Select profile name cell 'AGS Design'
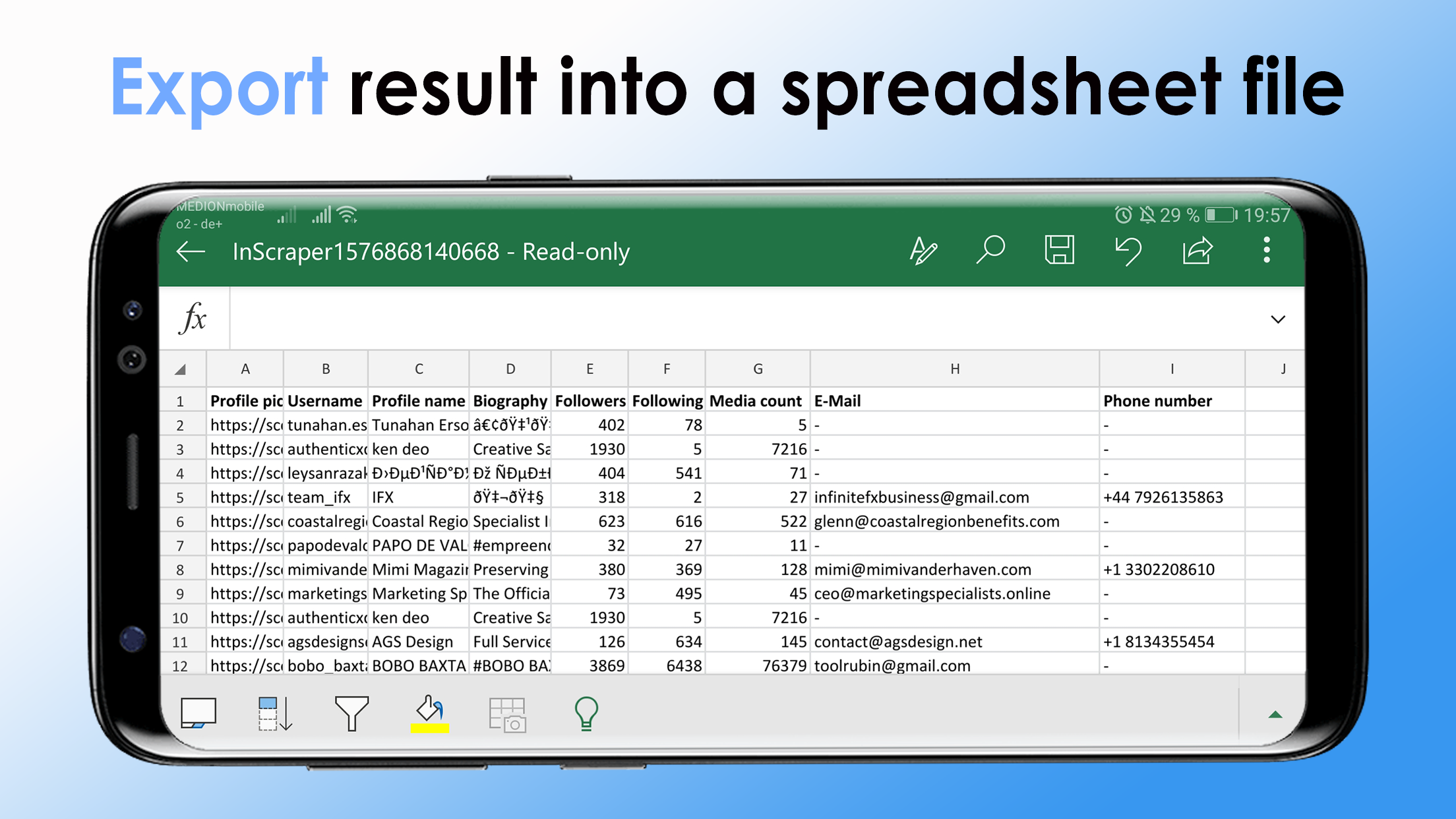1456x819 pixels. [419, 642]
